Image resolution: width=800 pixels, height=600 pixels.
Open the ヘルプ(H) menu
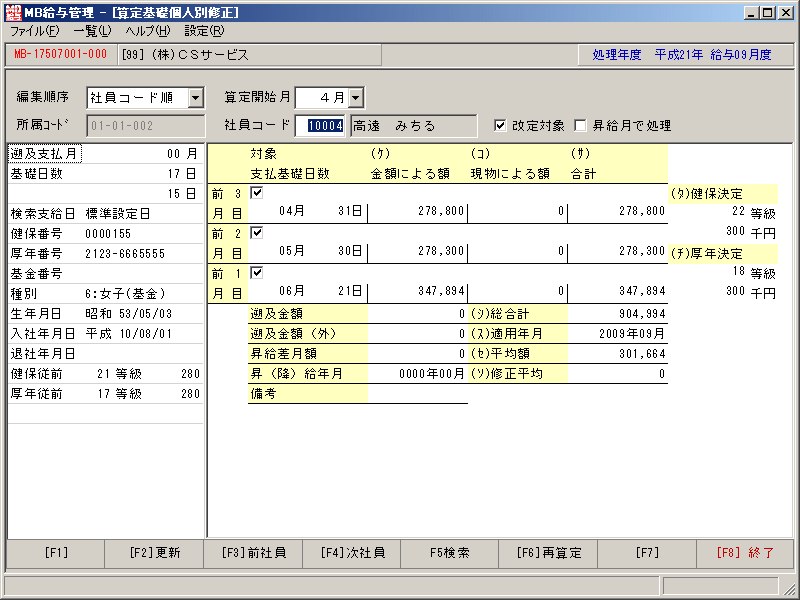pyautogui.click(x=148, y=31)
